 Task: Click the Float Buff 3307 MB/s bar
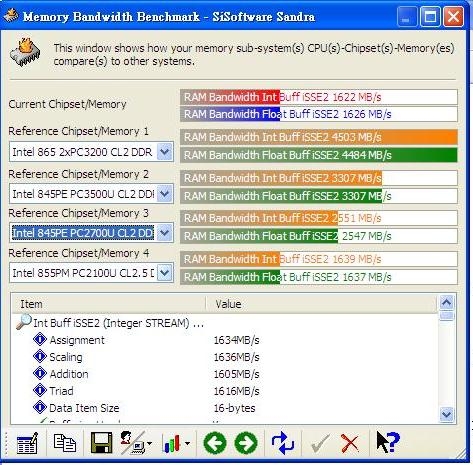point(319,196)
